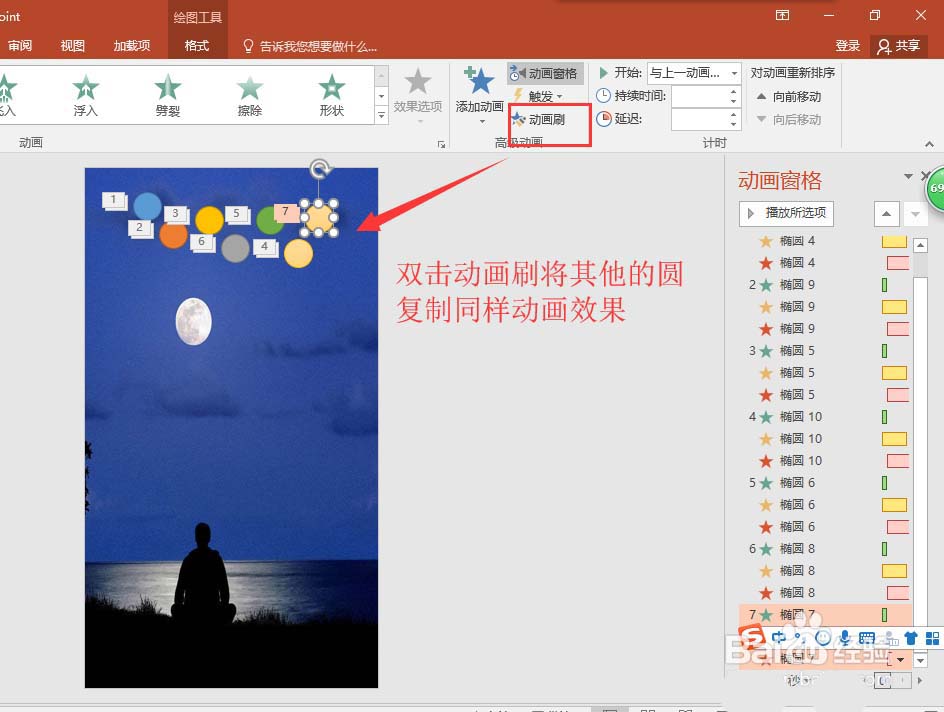Select the blue circle on the slide

148,206
